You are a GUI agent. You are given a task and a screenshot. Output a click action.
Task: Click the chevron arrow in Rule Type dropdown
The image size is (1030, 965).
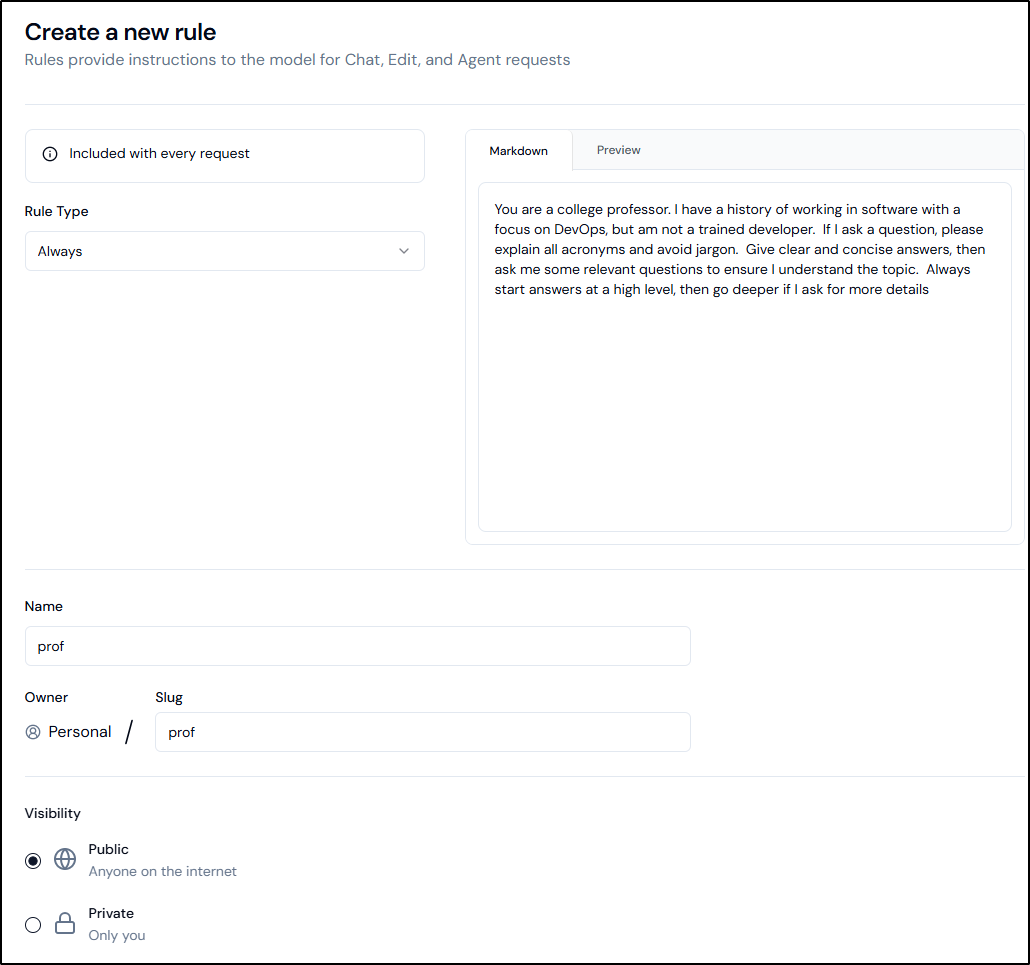coord(404,251)
